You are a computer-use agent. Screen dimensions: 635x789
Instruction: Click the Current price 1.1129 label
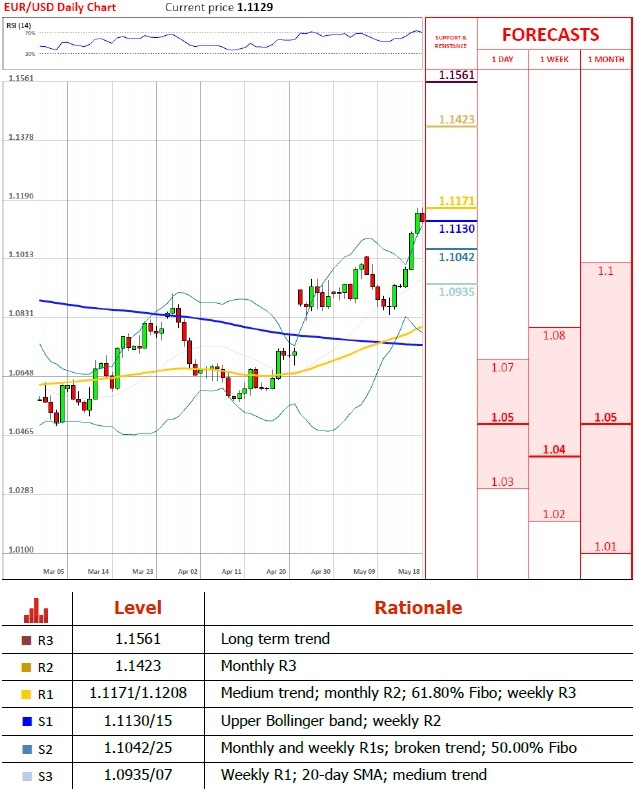[219, 8]
